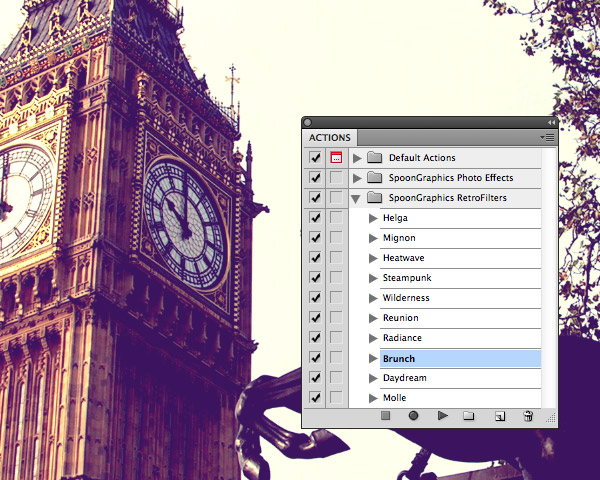Expand the Molle action steps
The height and width of the screenshot is (480, 600).
[x=373, y=398]
